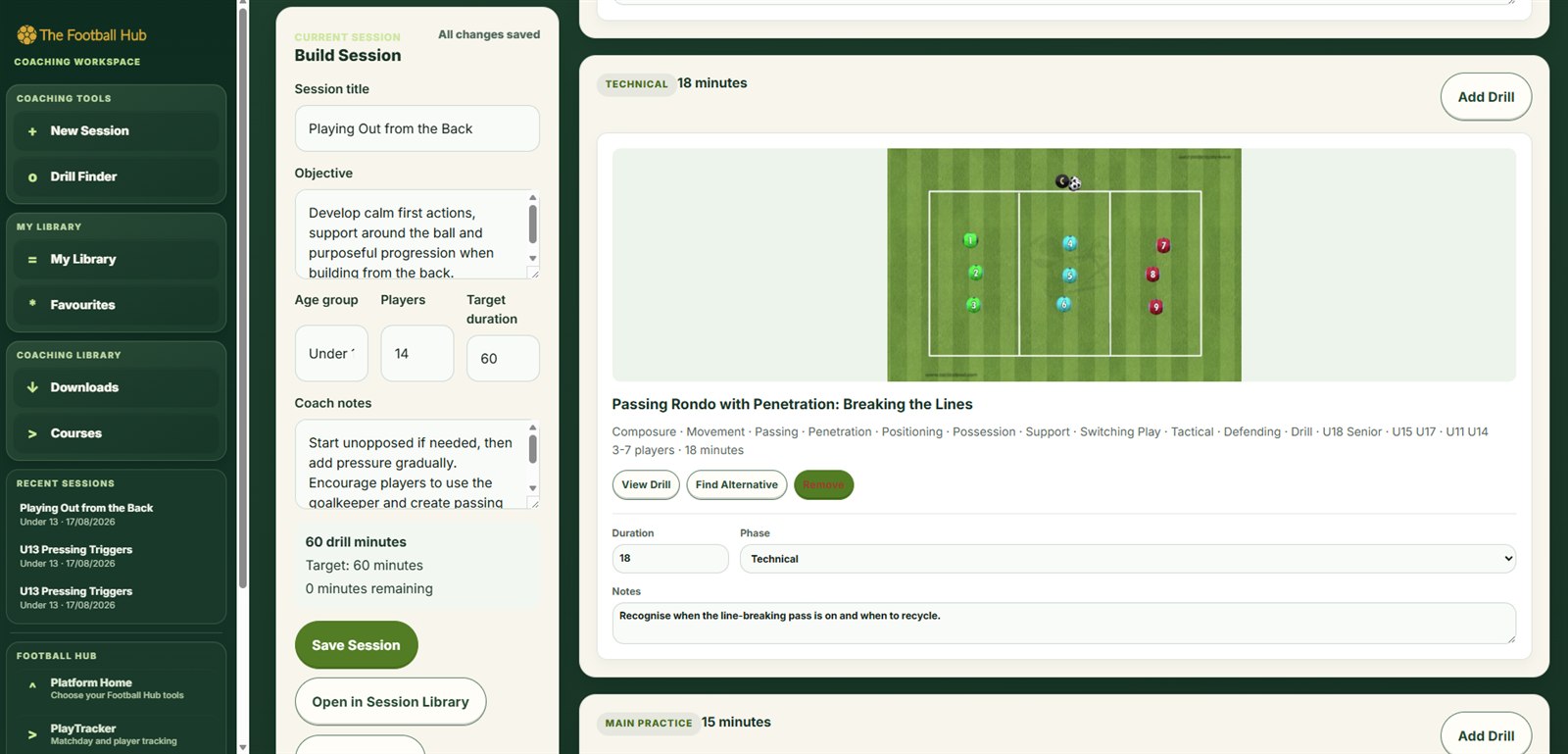This screenshot has width=1568, height=754.
Task: Click the Objective box scroll-down arrow
Action: click(x=533, y=259)
